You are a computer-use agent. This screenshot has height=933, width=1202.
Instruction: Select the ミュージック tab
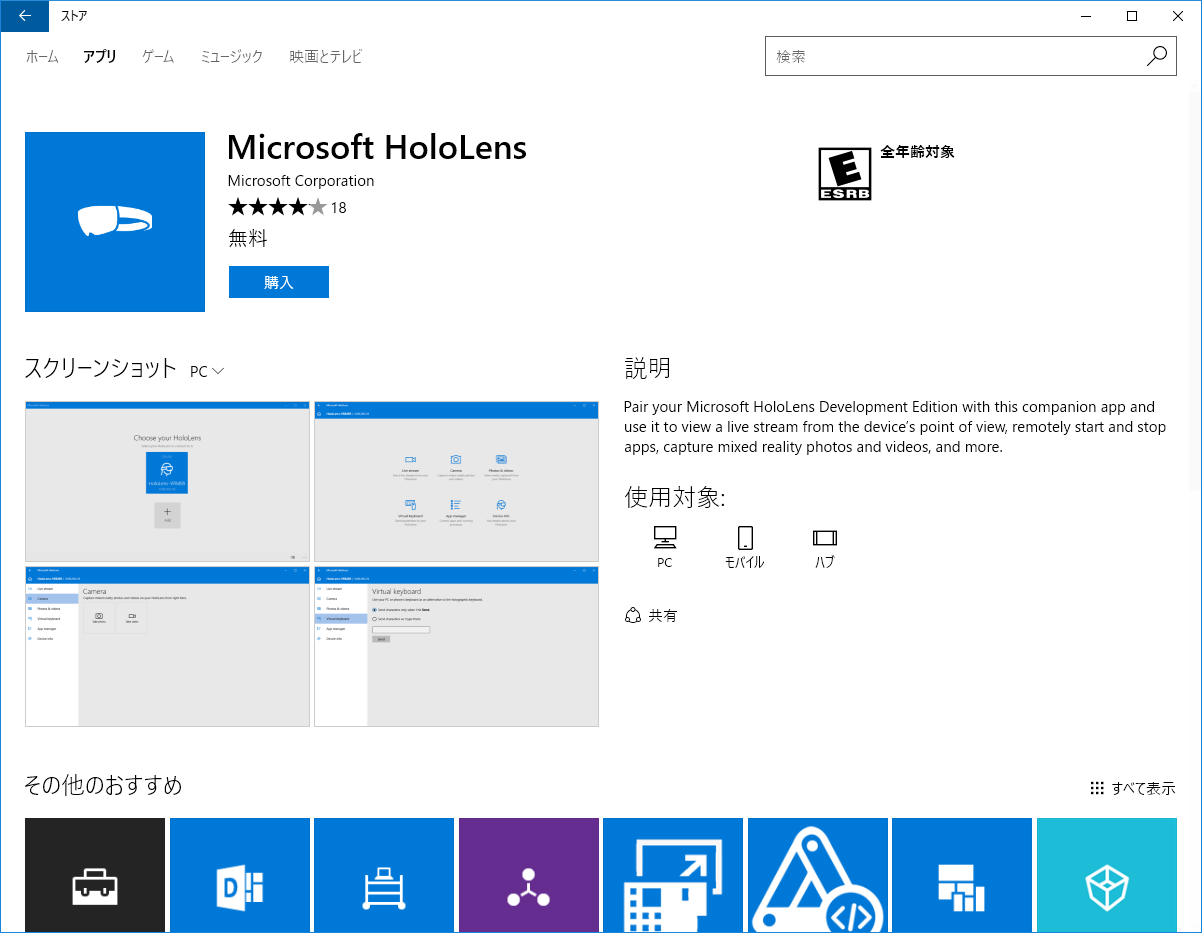tap(231, 57)
